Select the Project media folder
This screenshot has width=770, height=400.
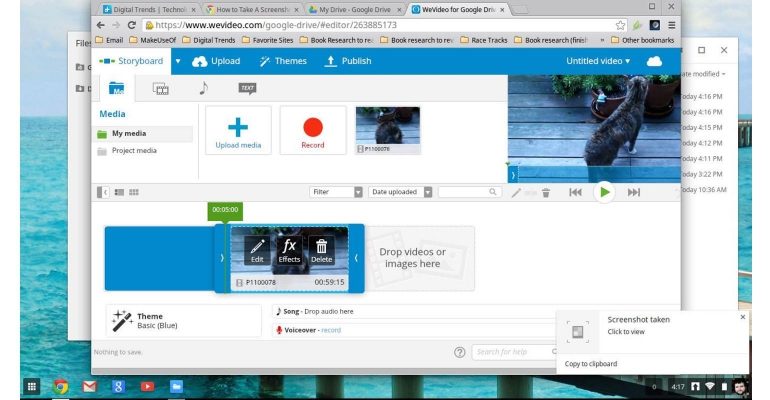click(134, 151)
